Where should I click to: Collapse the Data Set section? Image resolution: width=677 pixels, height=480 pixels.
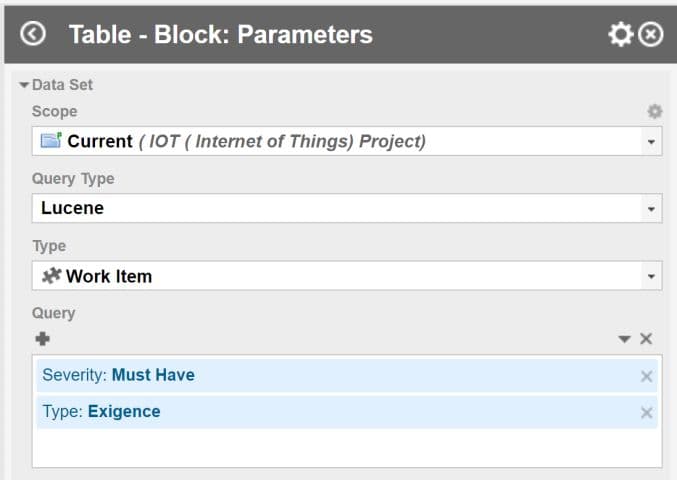25,85
